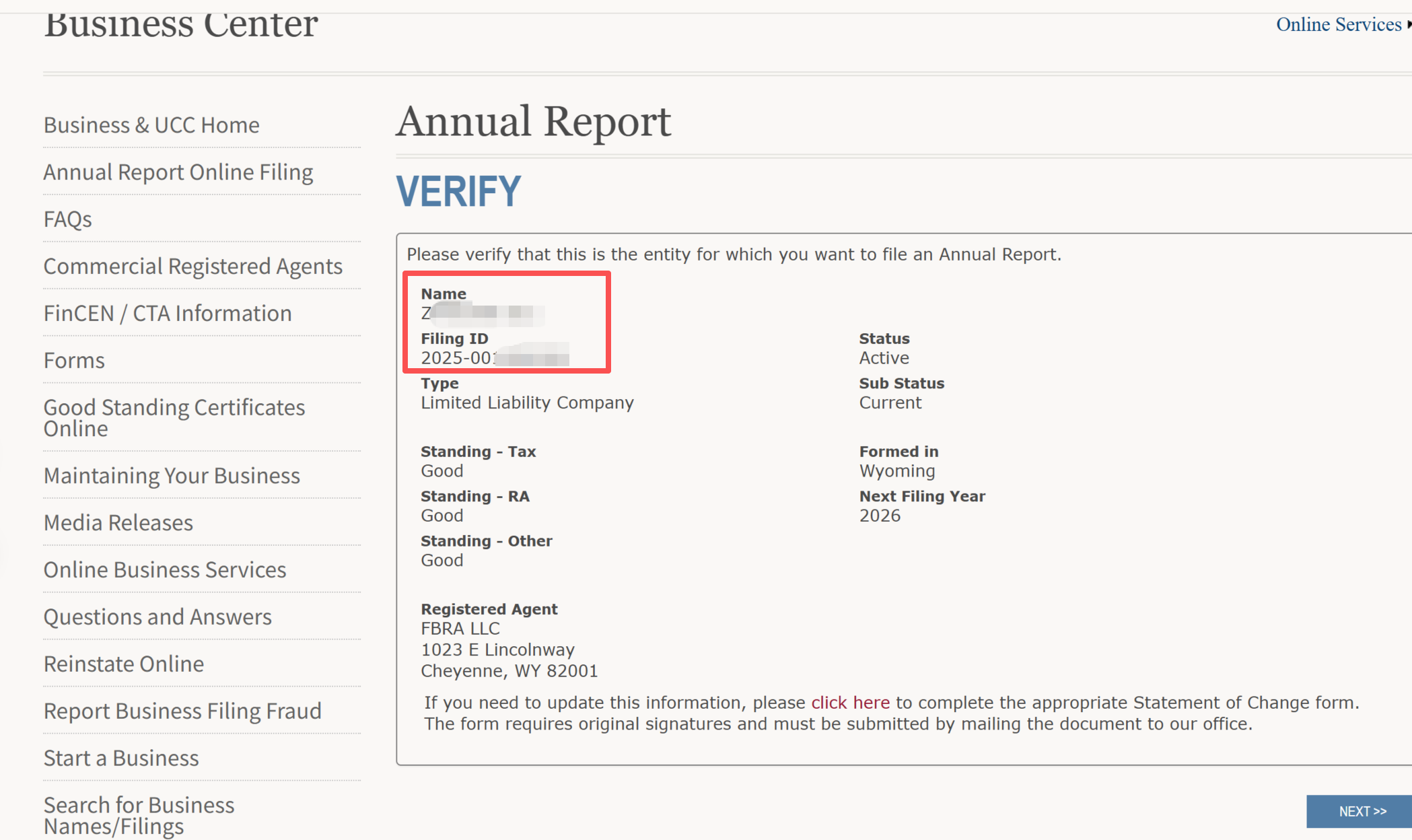Click the 'Active' status value
Image resolution: width=1412 pixels, height=840 pixels.
(884, 358)
